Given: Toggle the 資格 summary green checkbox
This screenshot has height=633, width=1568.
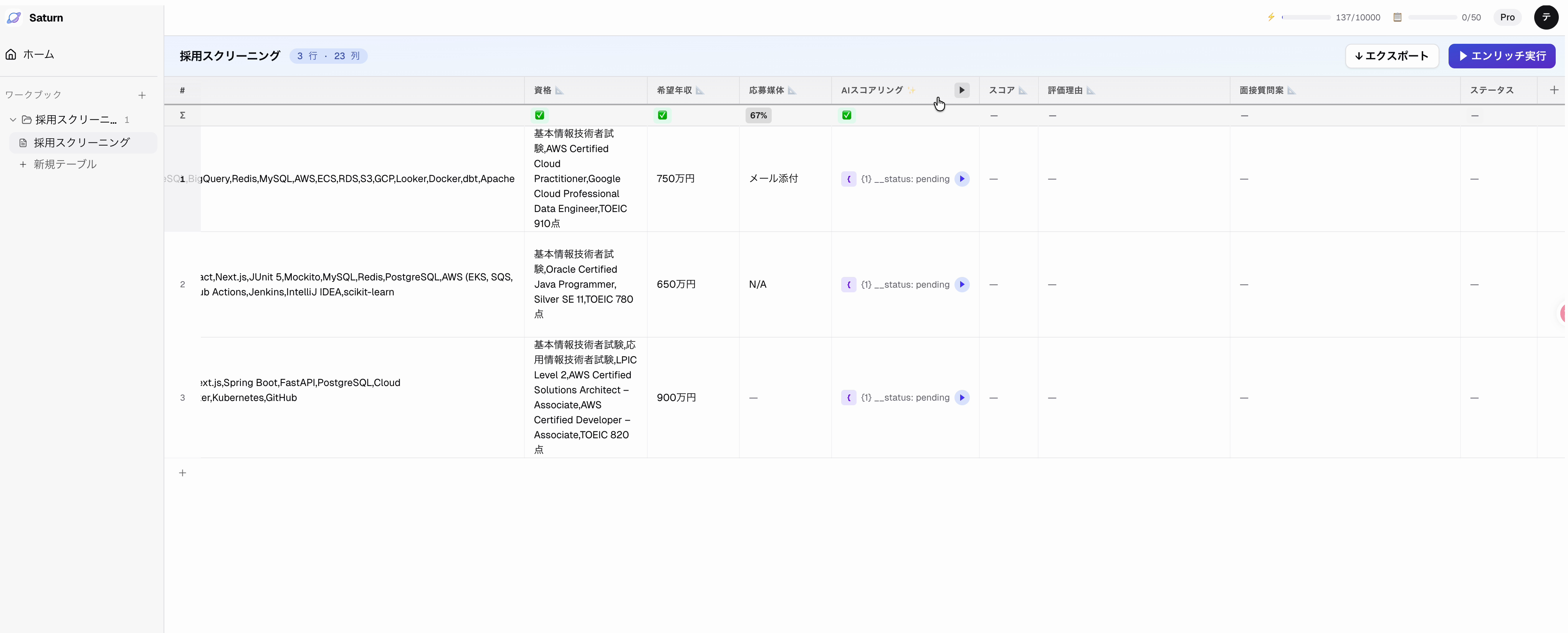Looking at the screenshot, I should pos(539,115).
